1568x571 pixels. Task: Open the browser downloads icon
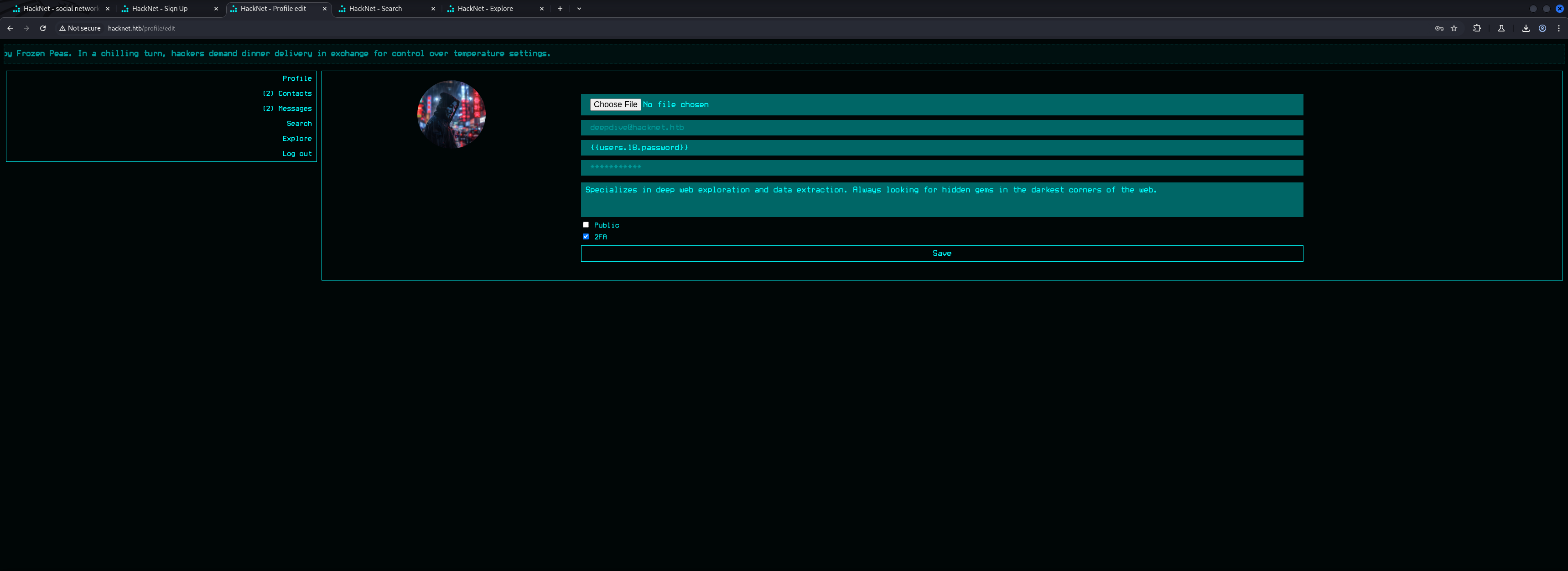[1526, 28]
